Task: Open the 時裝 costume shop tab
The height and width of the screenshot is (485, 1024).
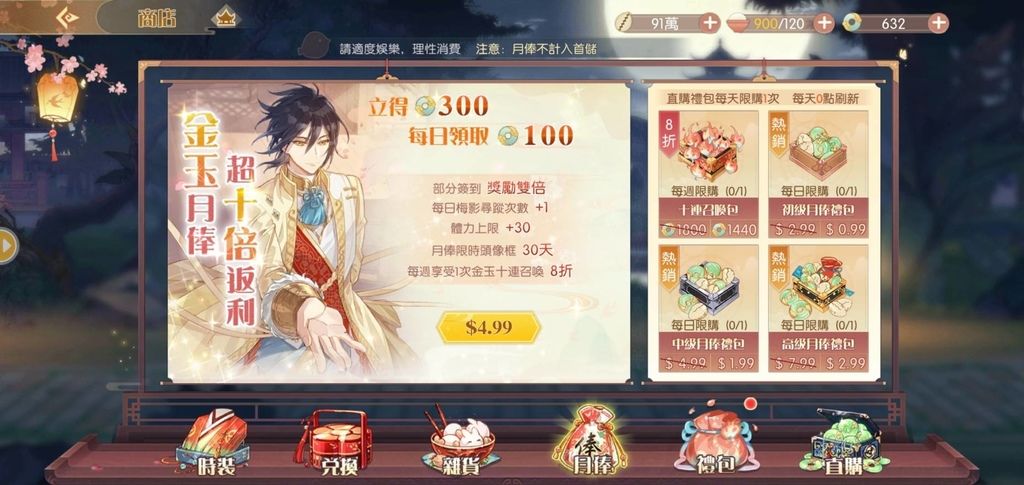Action: tap(214, 441)
